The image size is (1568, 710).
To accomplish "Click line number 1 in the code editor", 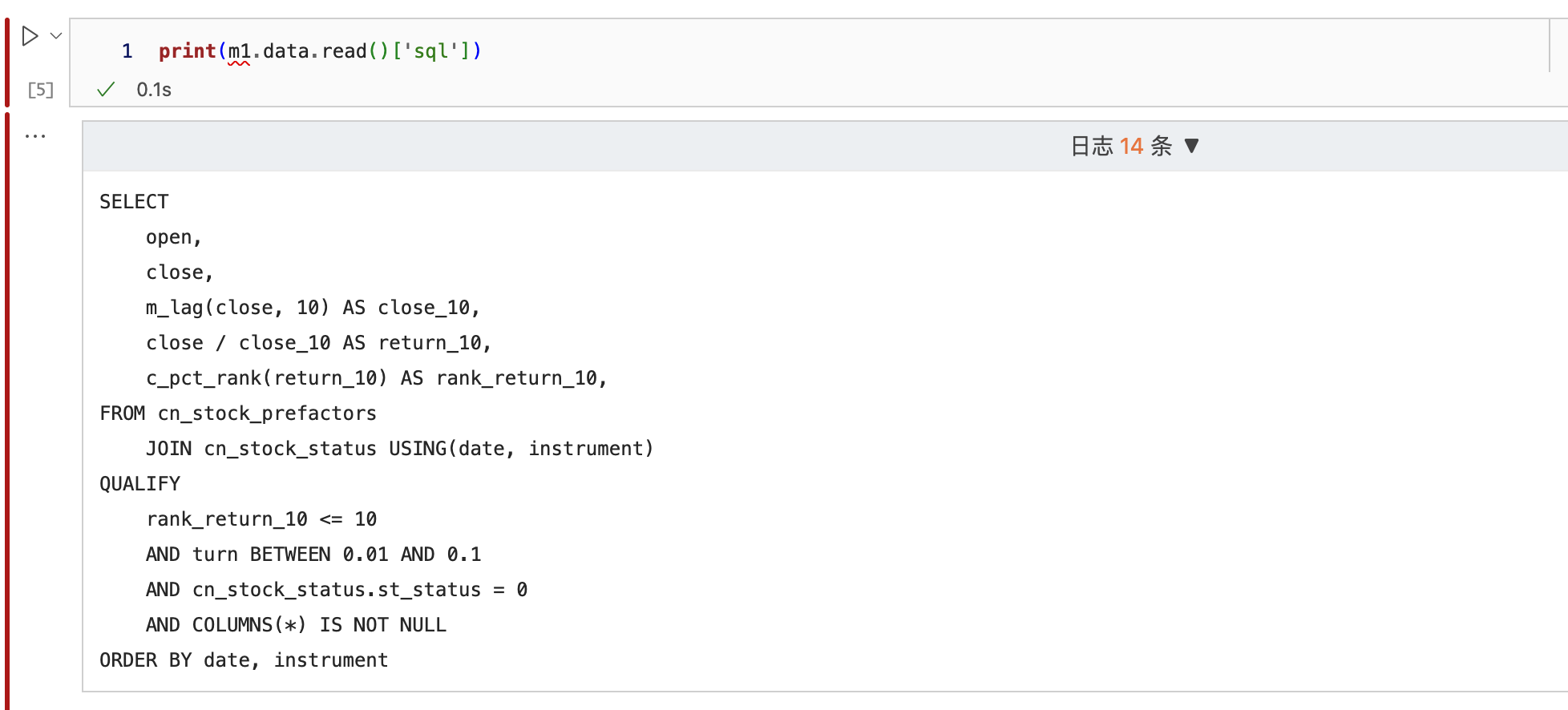I will [127, 51].
